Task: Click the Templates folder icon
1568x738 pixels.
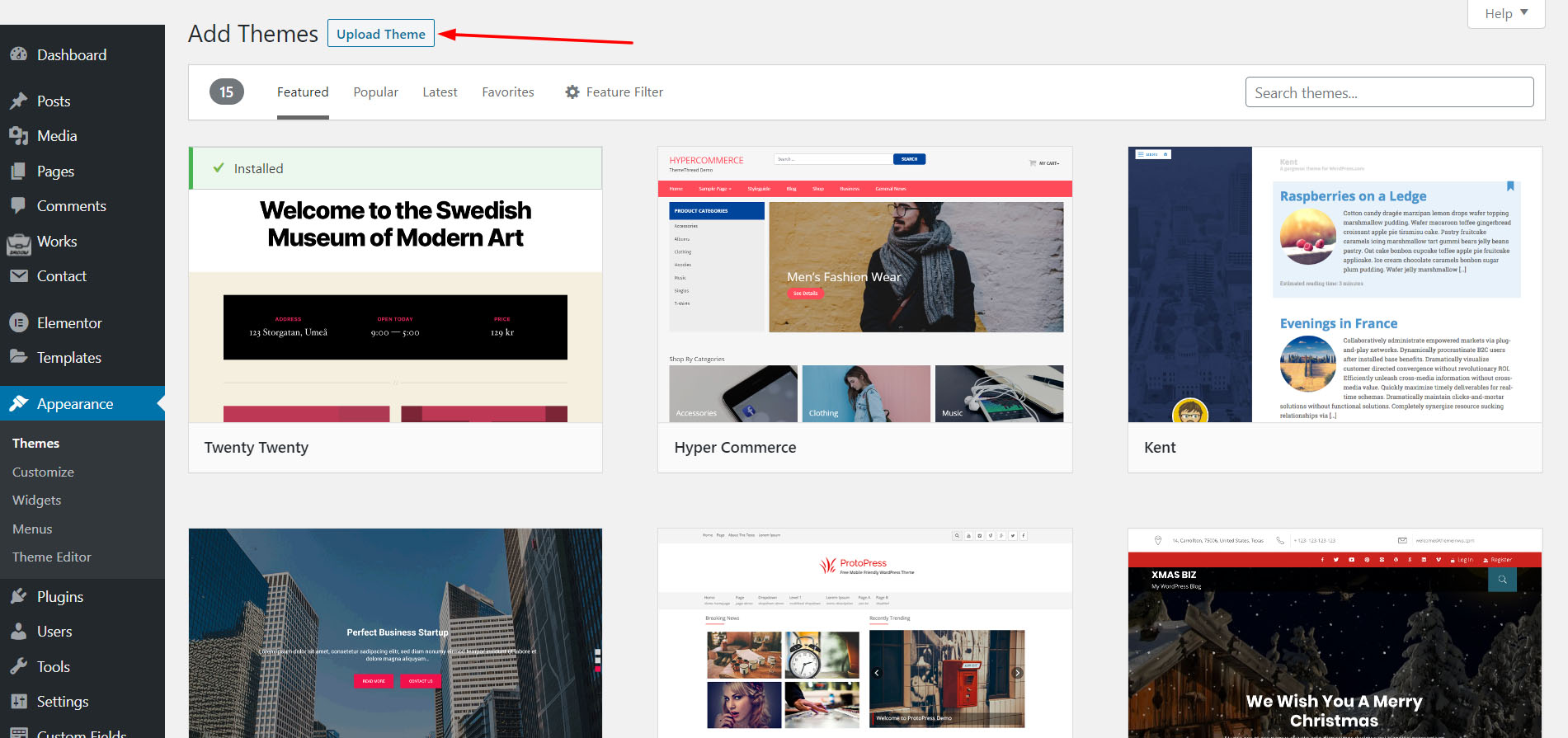Action: click(19, 357)
